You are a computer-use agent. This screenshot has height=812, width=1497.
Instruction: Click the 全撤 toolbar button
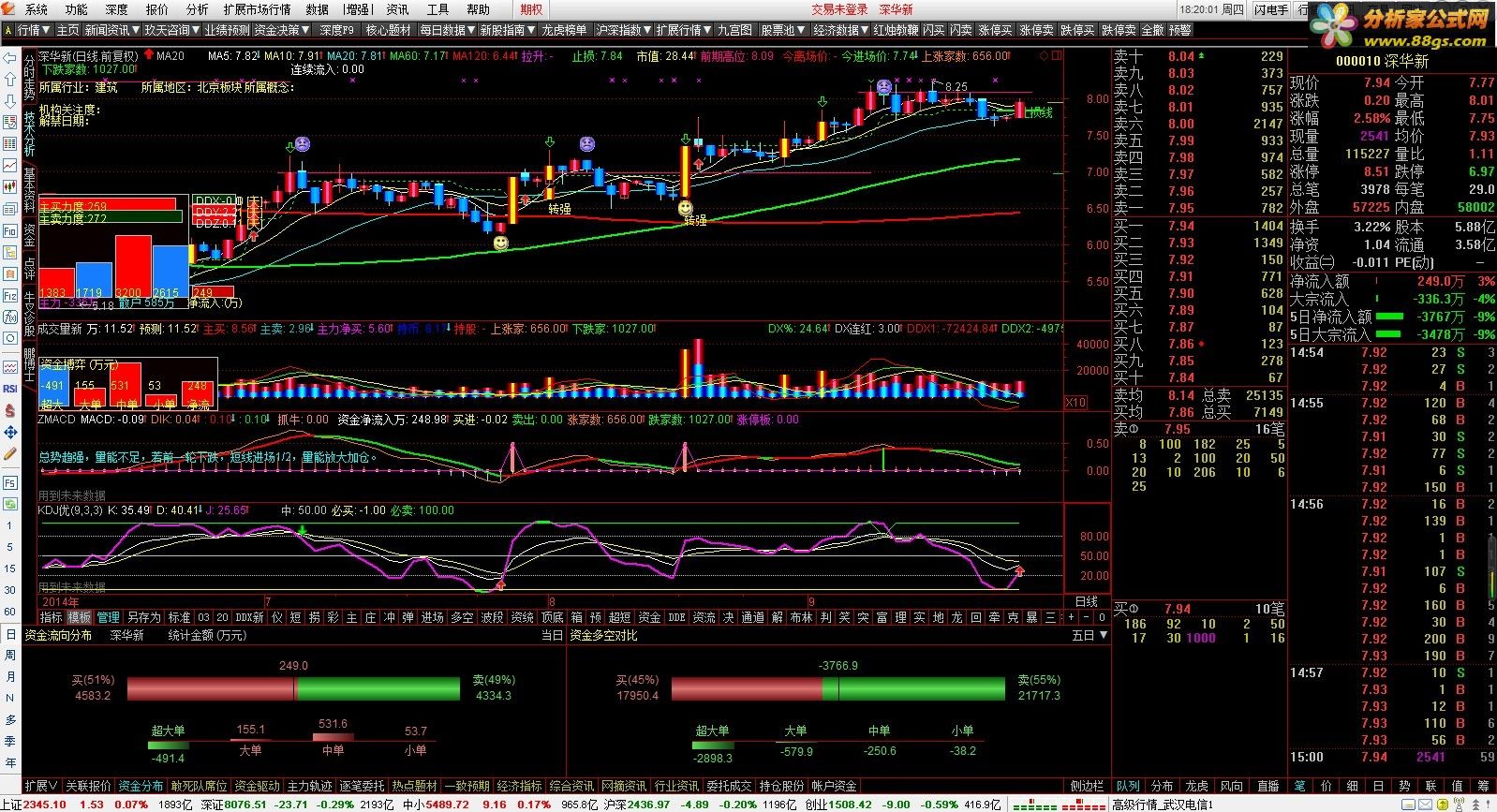[x=1152, y=30]
